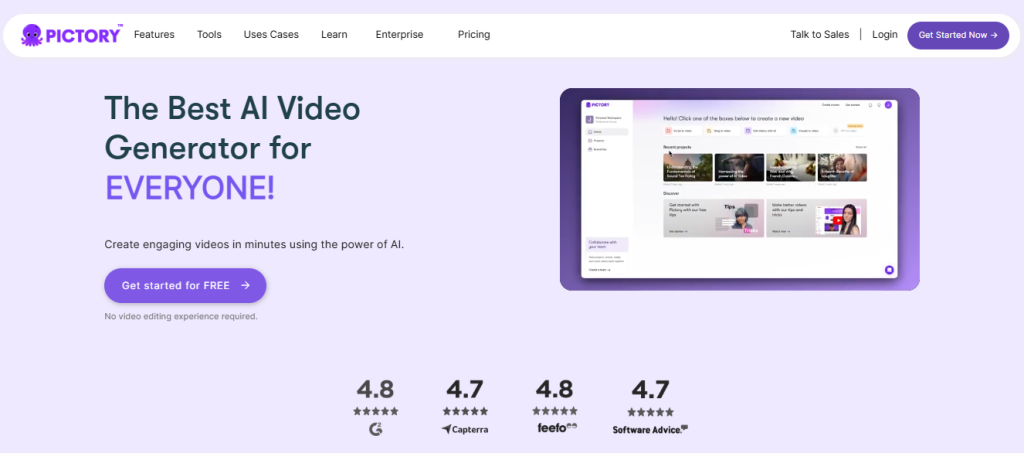This screenshot has width=1024, height=453.
Task: Click the Edit videos with AI icon in preview
Action: coord(748,131)
